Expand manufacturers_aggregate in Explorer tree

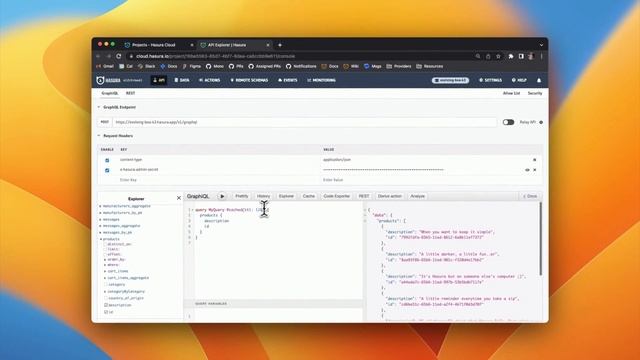(x=100, y=206)
